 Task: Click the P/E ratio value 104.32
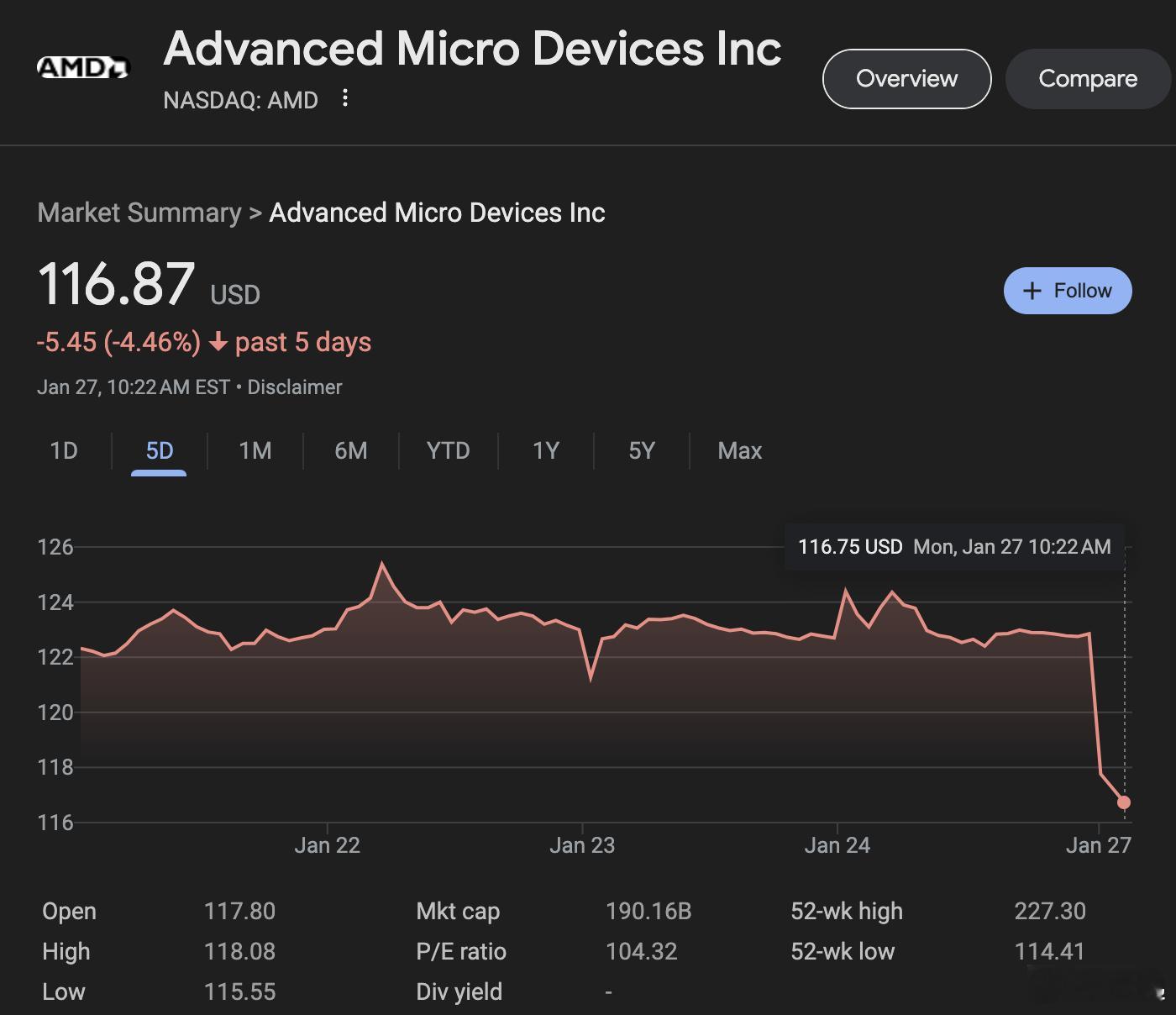[x=641, y=951]
